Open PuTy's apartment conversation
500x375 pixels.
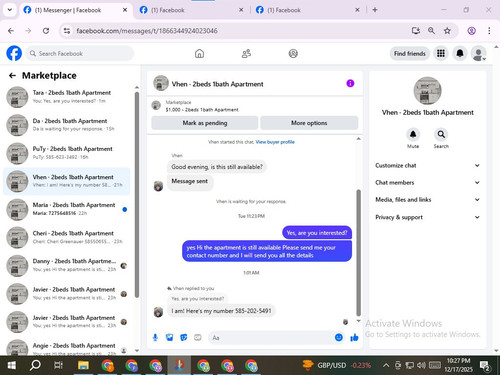click(x=67, y=153)
